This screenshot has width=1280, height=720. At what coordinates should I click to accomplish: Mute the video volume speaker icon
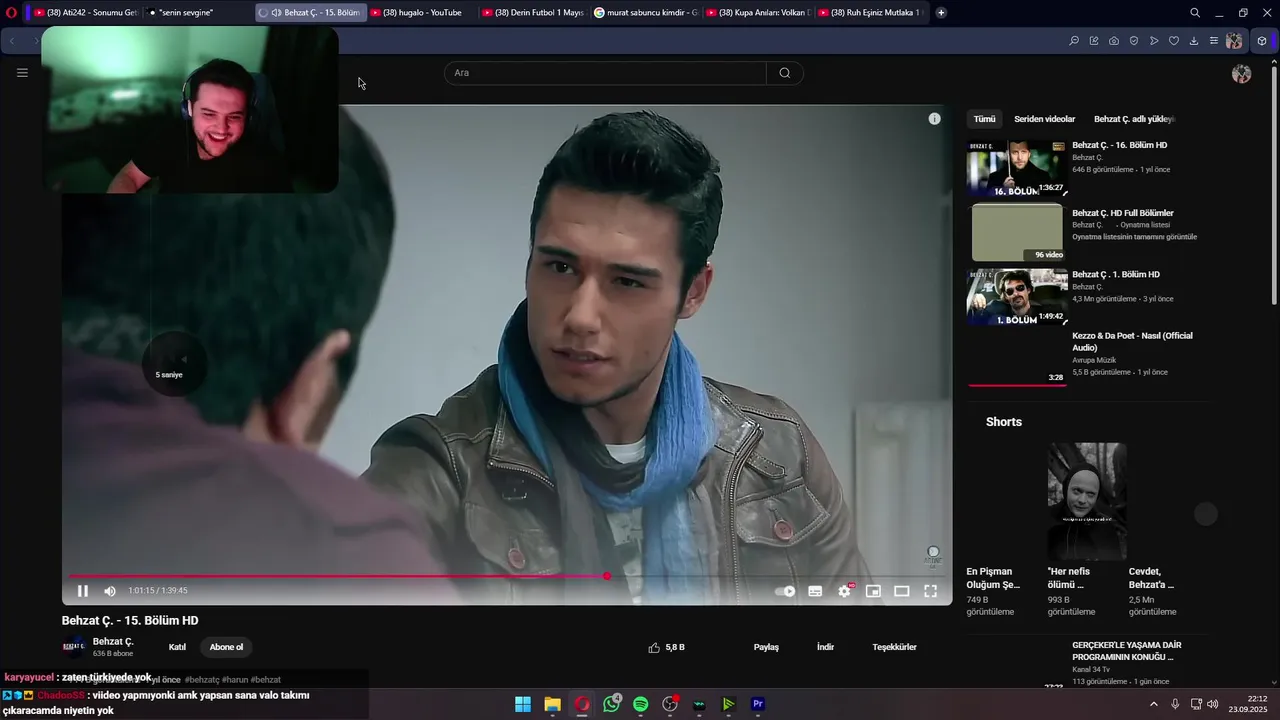[110, 591]
